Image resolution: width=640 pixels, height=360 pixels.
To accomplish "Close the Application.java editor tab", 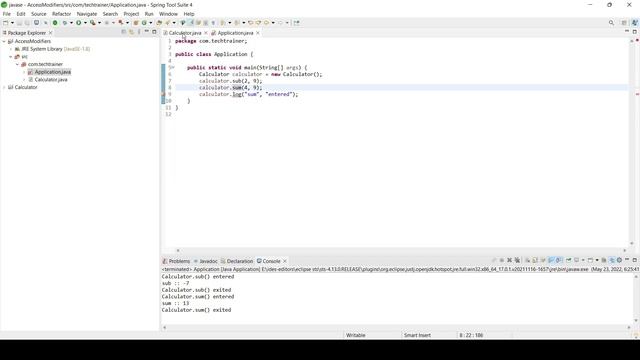I will tap(258, 33).
